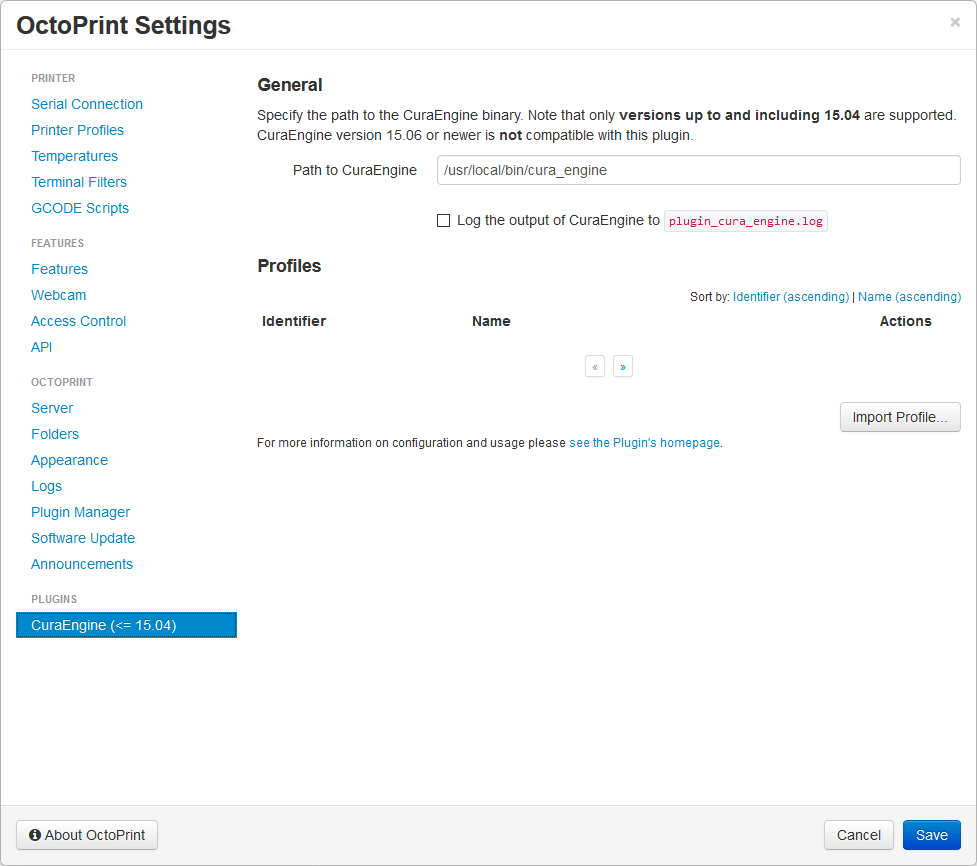Image resolution: width=977 pixels, height=866 pixels.
Task: Go to previous profiles page arrow
Action: click(595, 366)
